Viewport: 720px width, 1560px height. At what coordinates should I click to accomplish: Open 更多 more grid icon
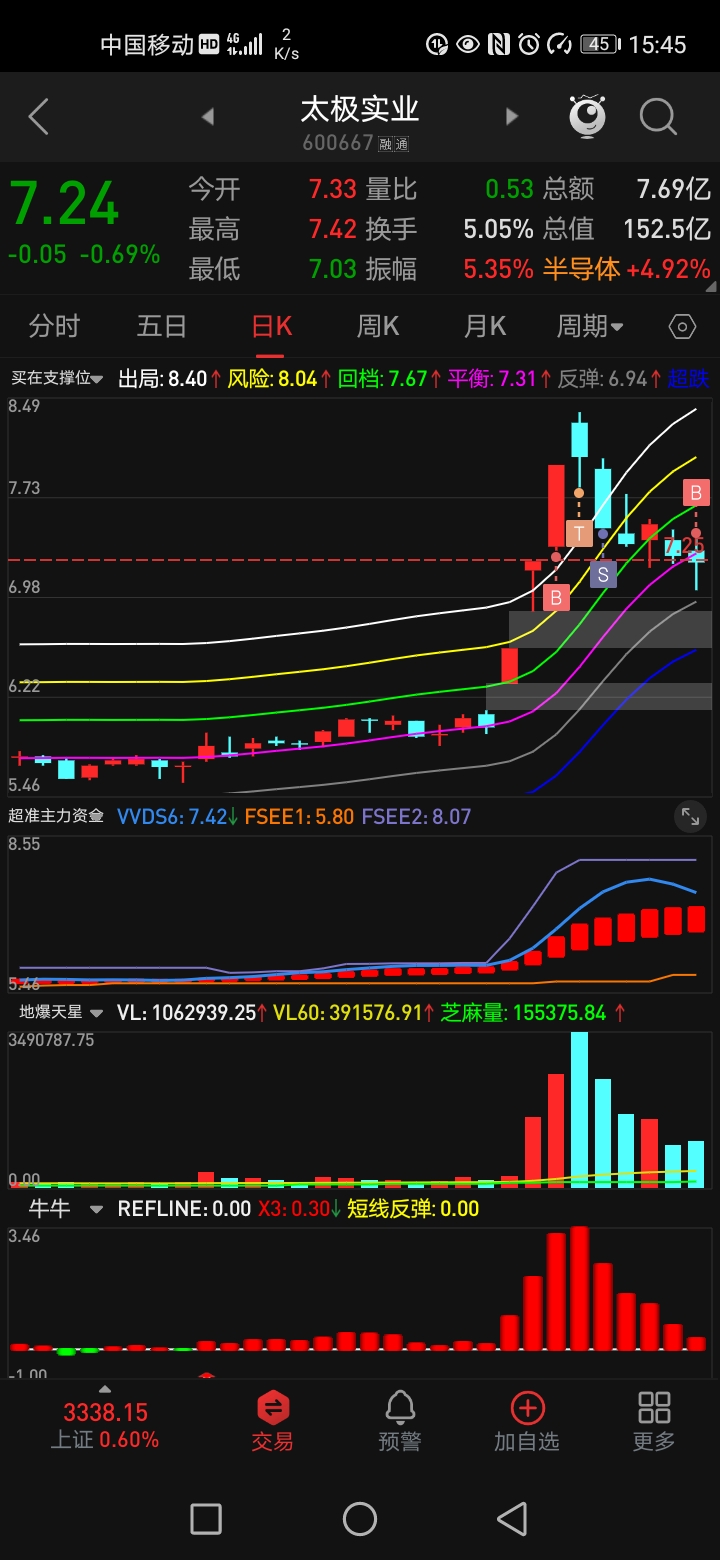[654, 1420]
